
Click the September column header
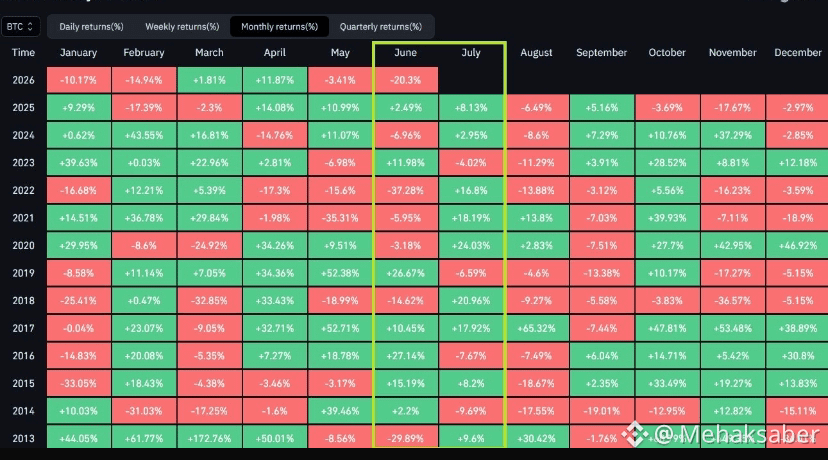tap(601, 53)
